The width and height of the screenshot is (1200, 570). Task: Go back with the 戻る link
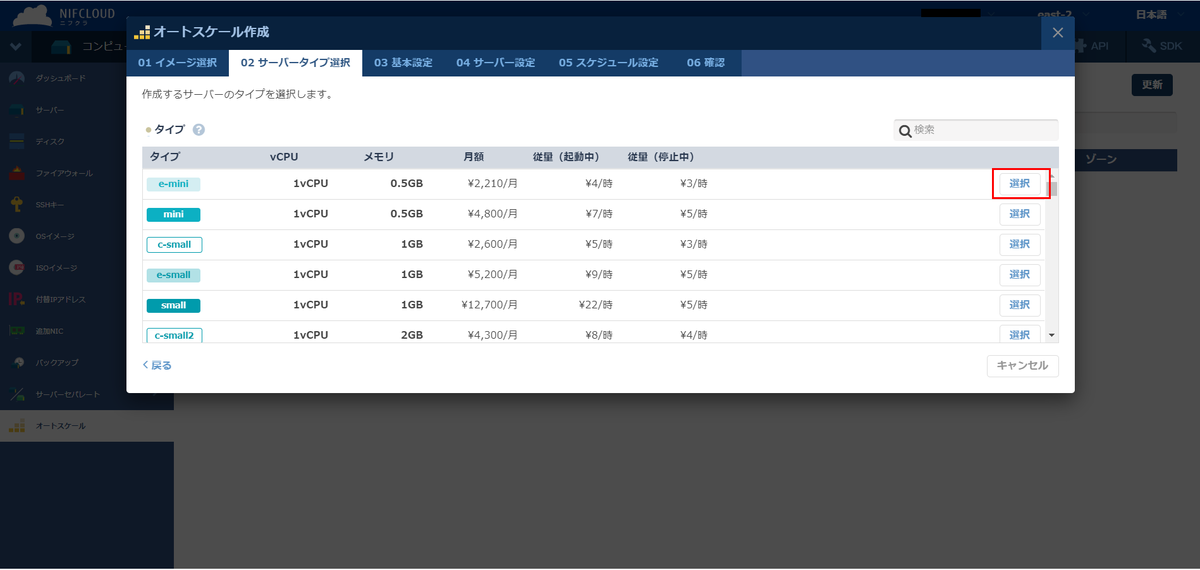click(157, 365)
